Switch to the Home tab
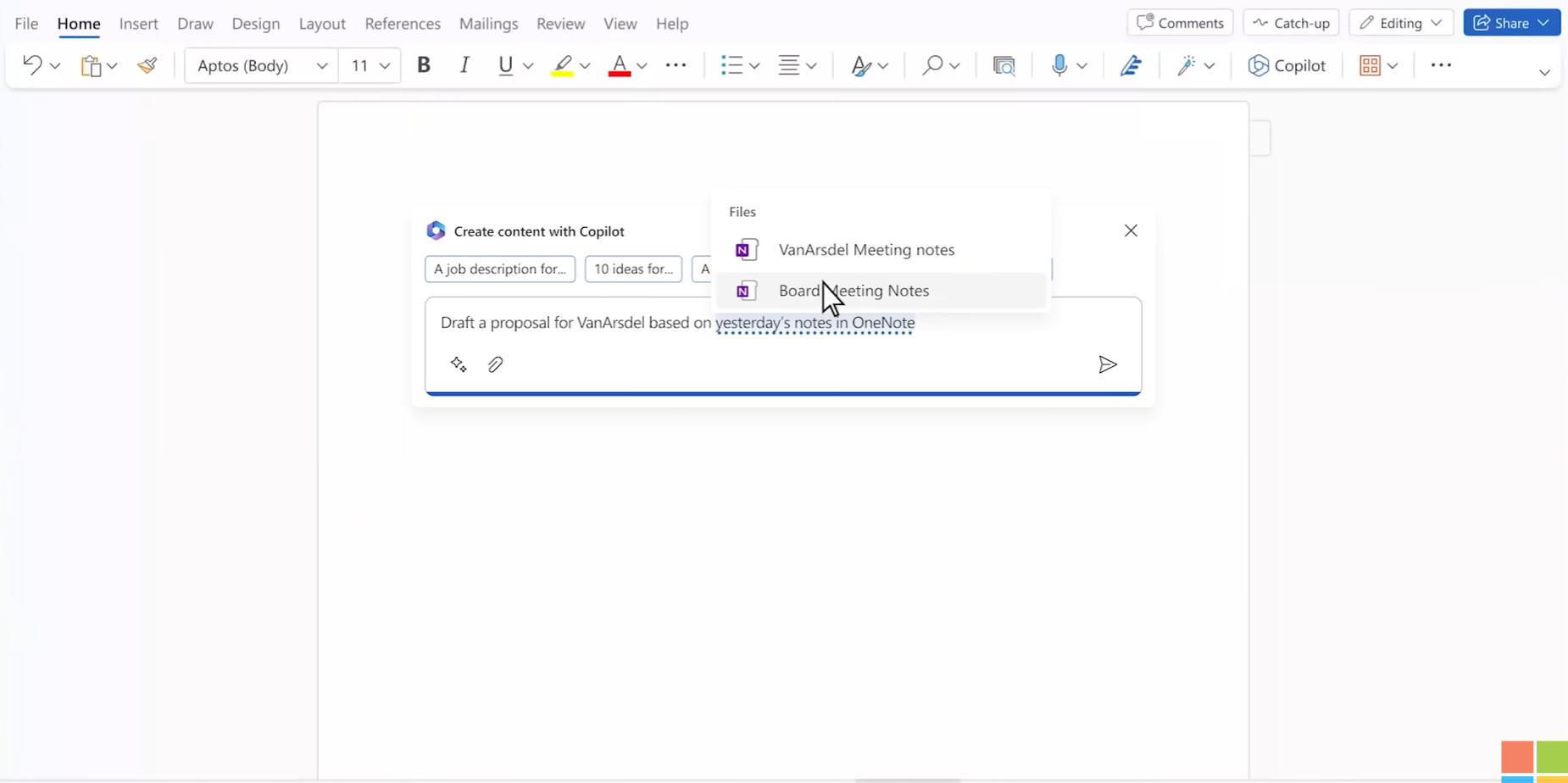This screenshot has height=783, width=1568. [79, 24]
